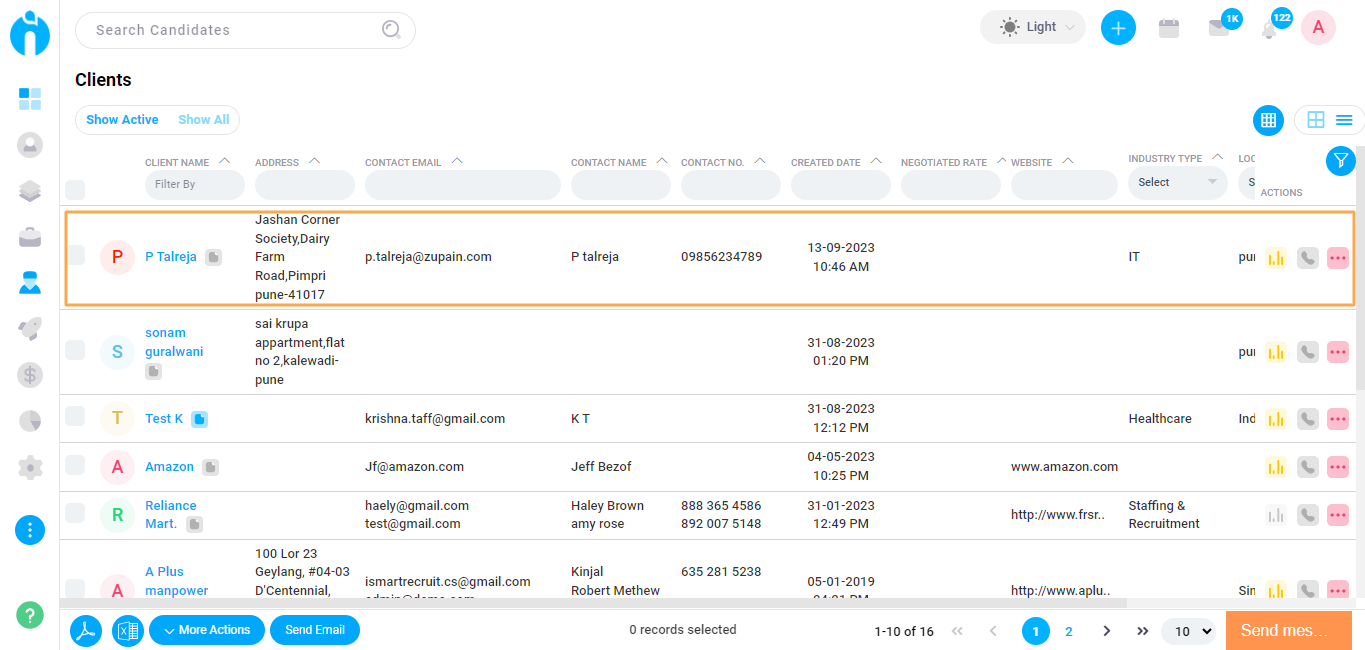Go to page 2

[x=1069, y=631]
